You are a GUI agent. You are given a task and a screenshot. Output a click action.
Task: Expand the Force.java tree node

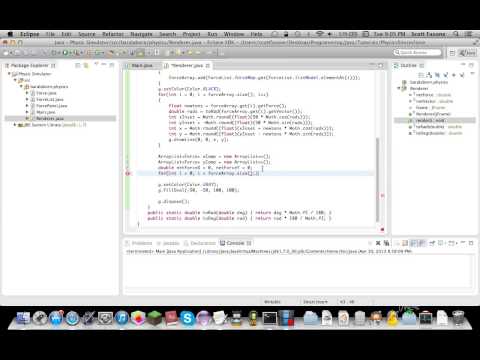tap(27, 93)
